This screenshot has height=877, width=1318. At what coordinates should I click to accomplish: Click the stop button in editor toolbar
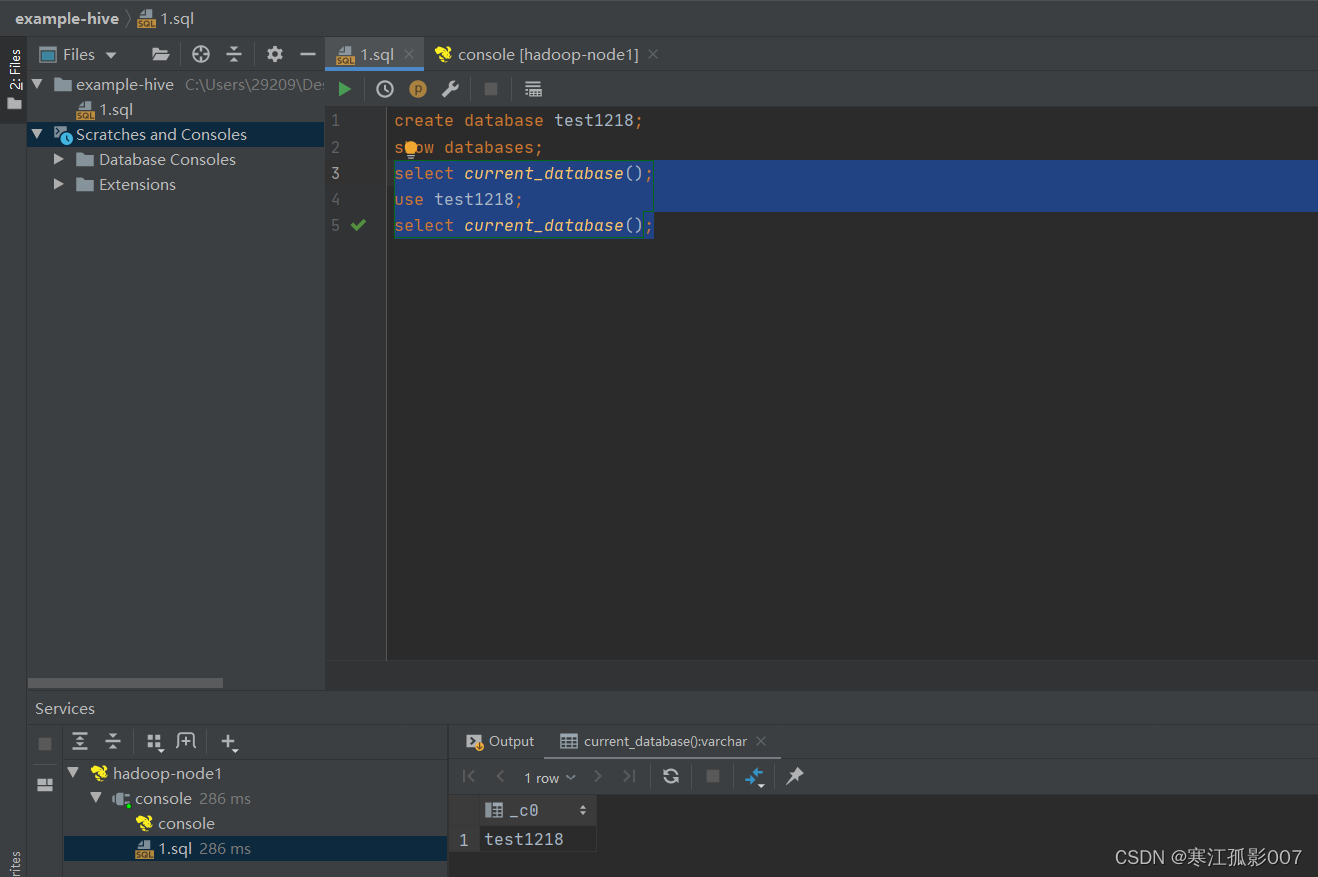(491, 89)
